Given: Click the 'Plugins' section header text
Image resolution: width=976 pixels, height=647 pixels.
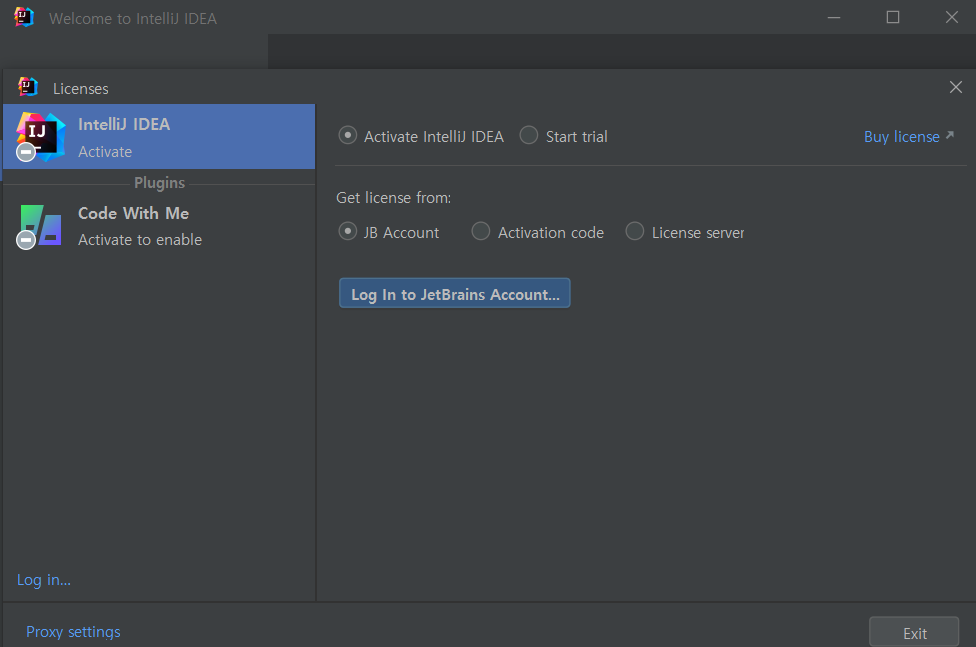Looking at the screenshot, I should [x=159, y=183].
